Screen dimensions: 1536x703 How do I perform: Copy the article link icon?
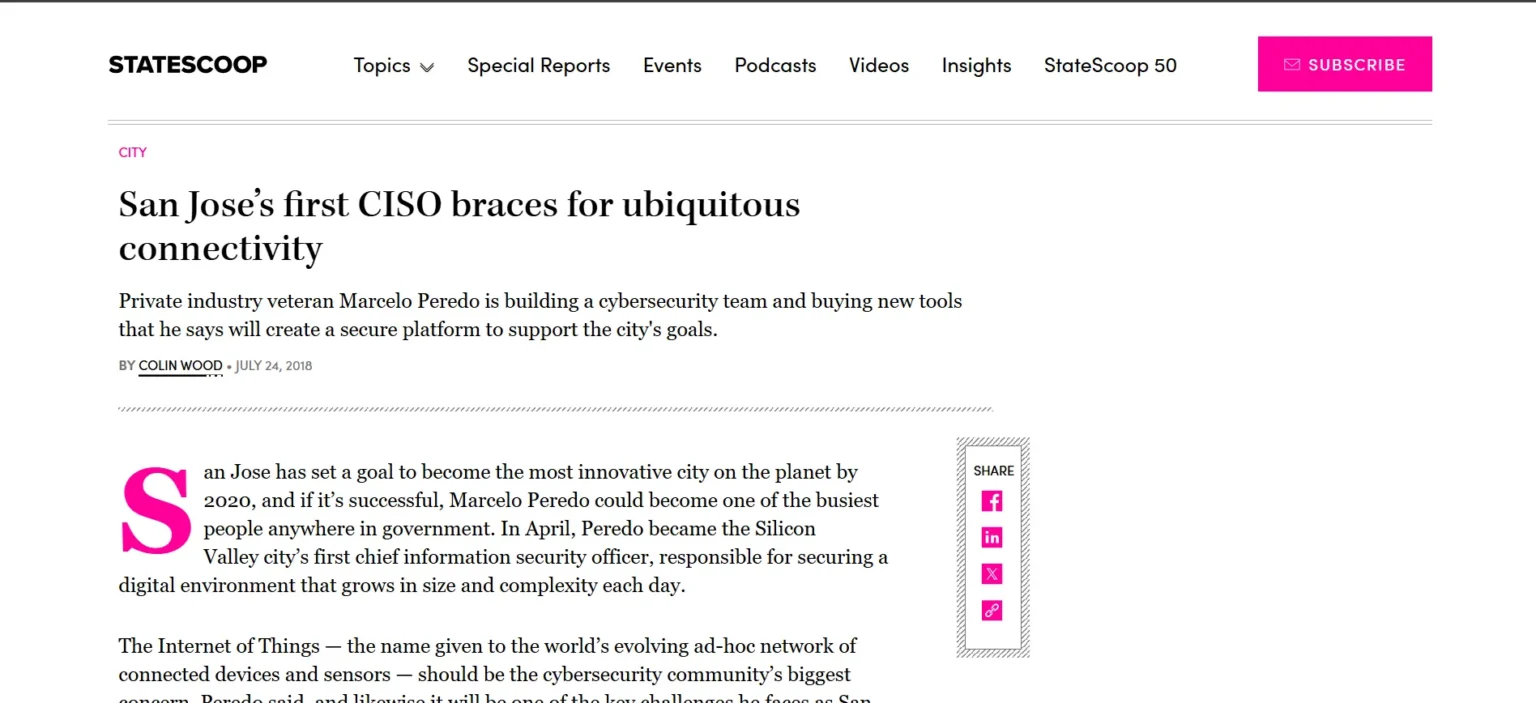pos(991,610)
